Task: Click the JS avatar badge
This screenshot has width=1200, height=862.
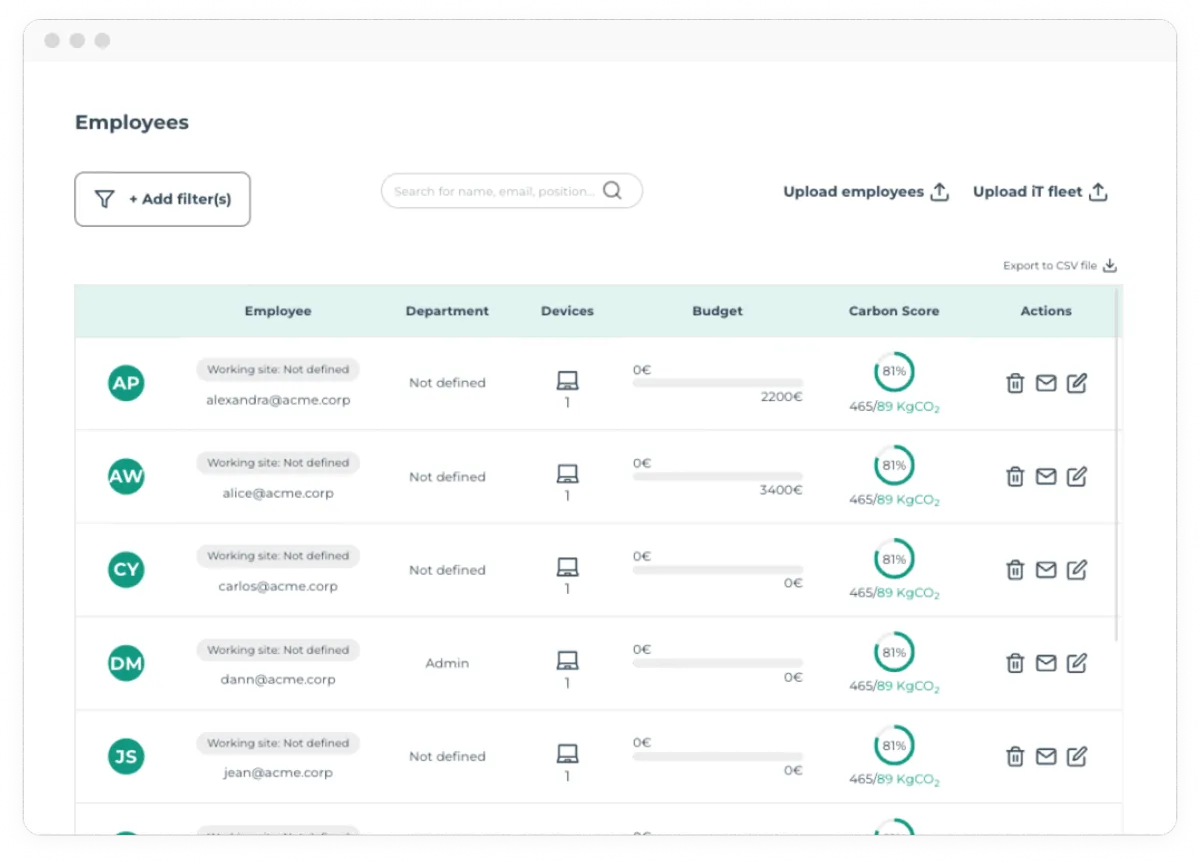Action: click(x=126, y=757)
